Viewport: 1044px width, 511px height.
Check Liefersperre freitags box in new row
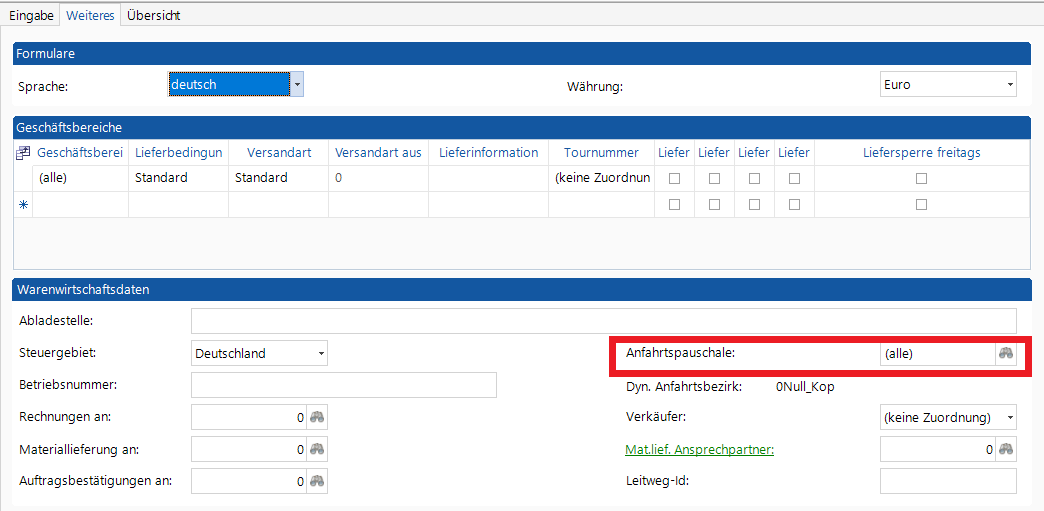921,204
